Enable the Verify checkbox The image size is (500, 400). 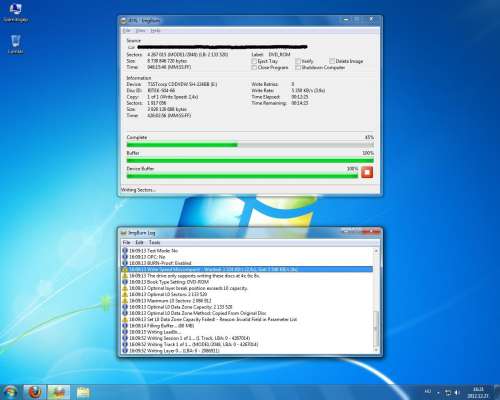(298, 61)
